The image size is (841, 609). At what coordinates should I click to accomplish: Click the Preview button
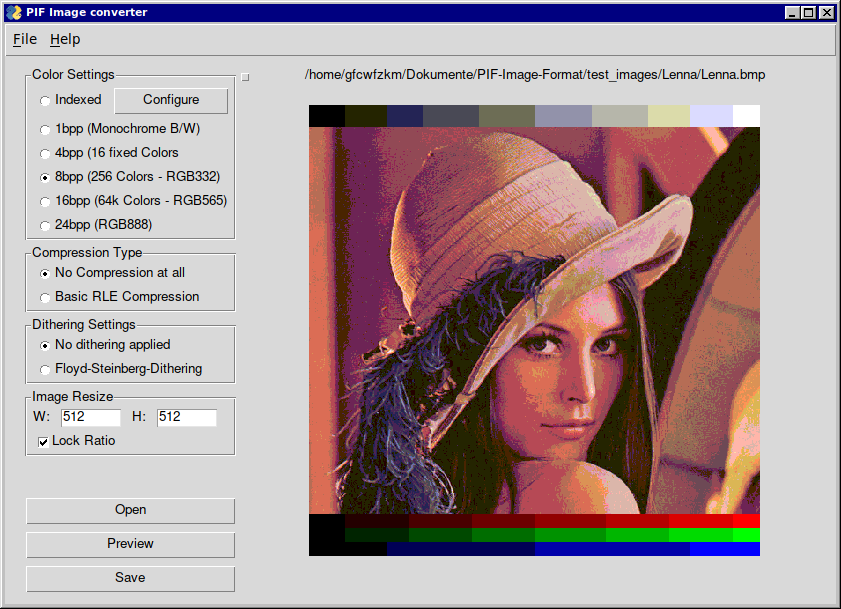[130, 544]
